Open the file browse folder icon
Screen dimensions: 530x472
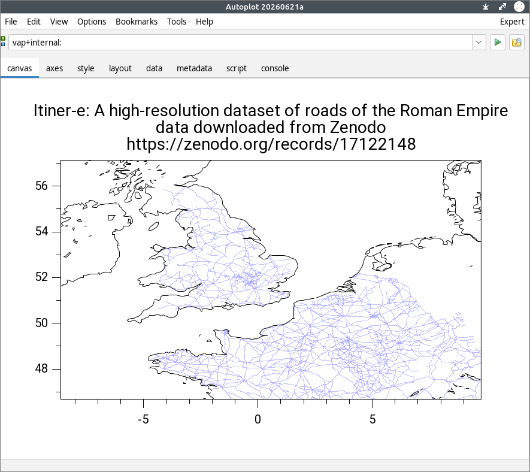517,42
